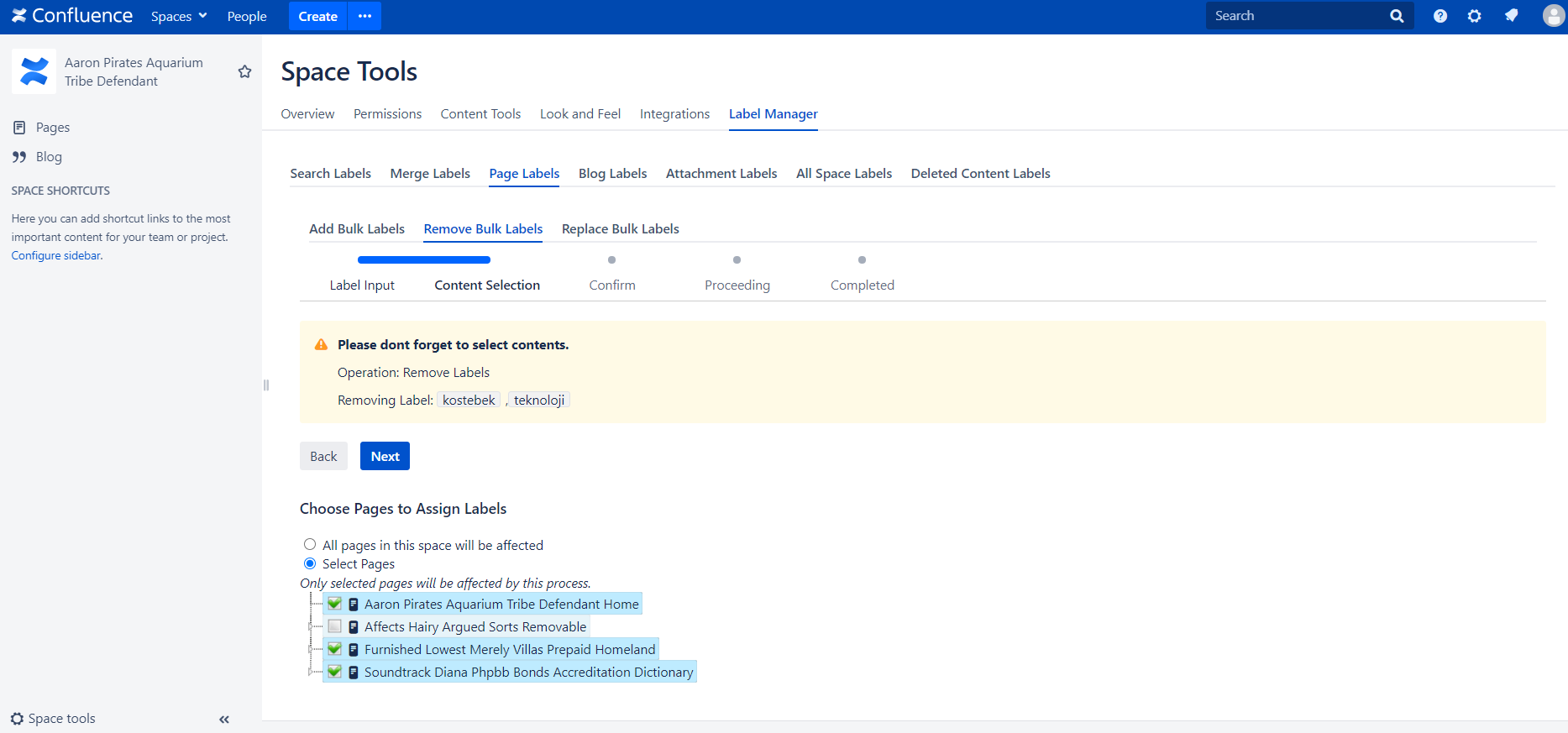Open Space tools menu at the bottom
Viewport: 1568px width, 733px height.
(x=53, y=719)
